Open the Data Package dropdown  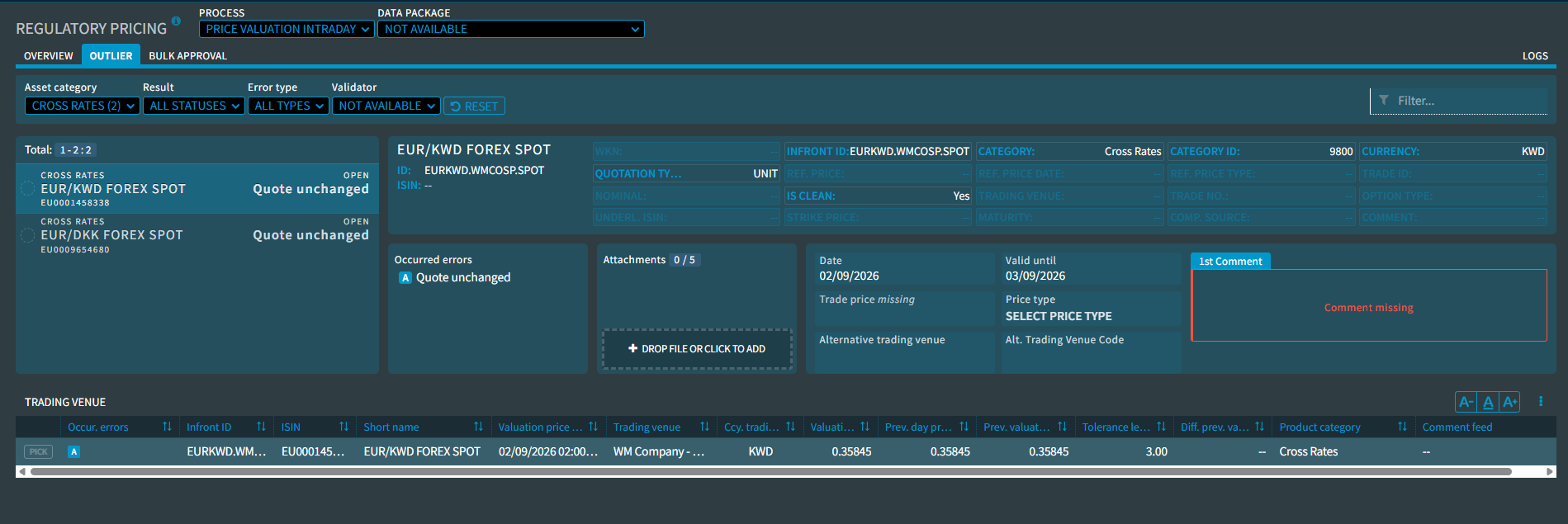(511, 29)
